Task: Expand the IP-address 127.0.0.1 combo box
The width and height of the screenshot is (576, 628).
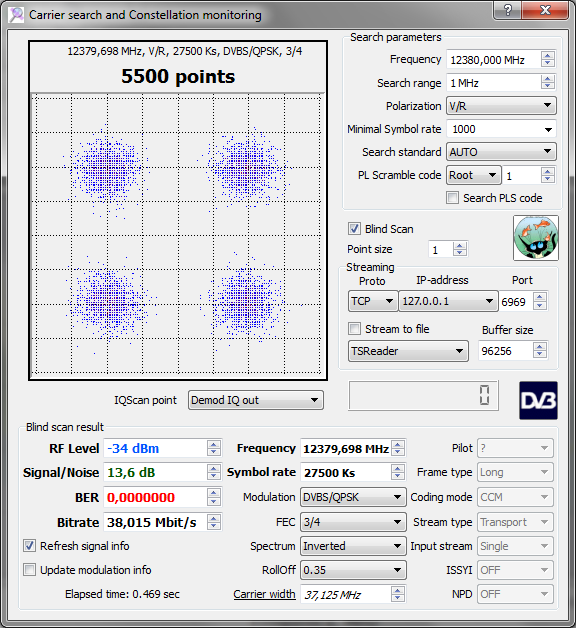Action: [449, 301]
